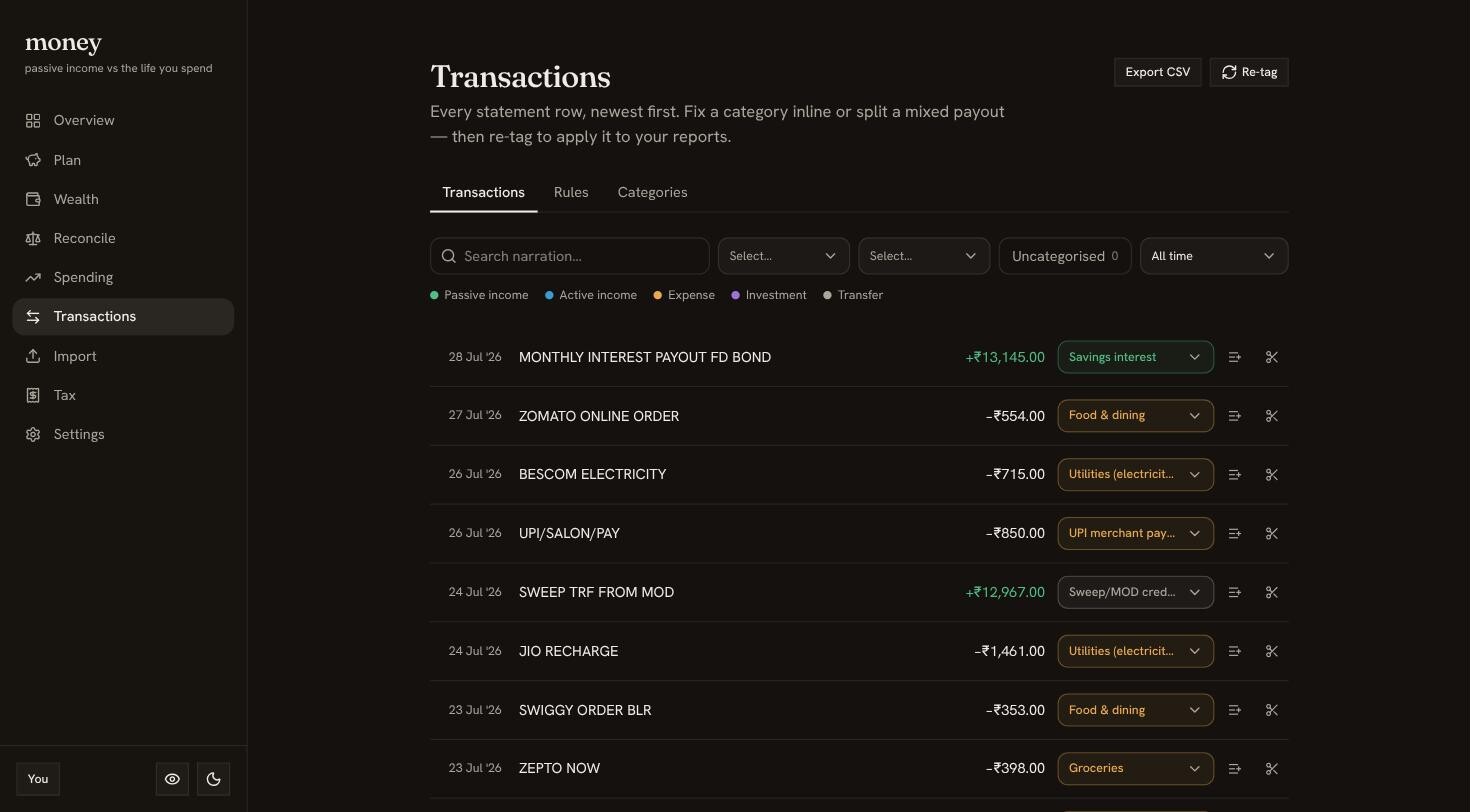Screen dimensions: 1470x812
Task: Click the Active income blue legend dot
Action: (549, 295)
